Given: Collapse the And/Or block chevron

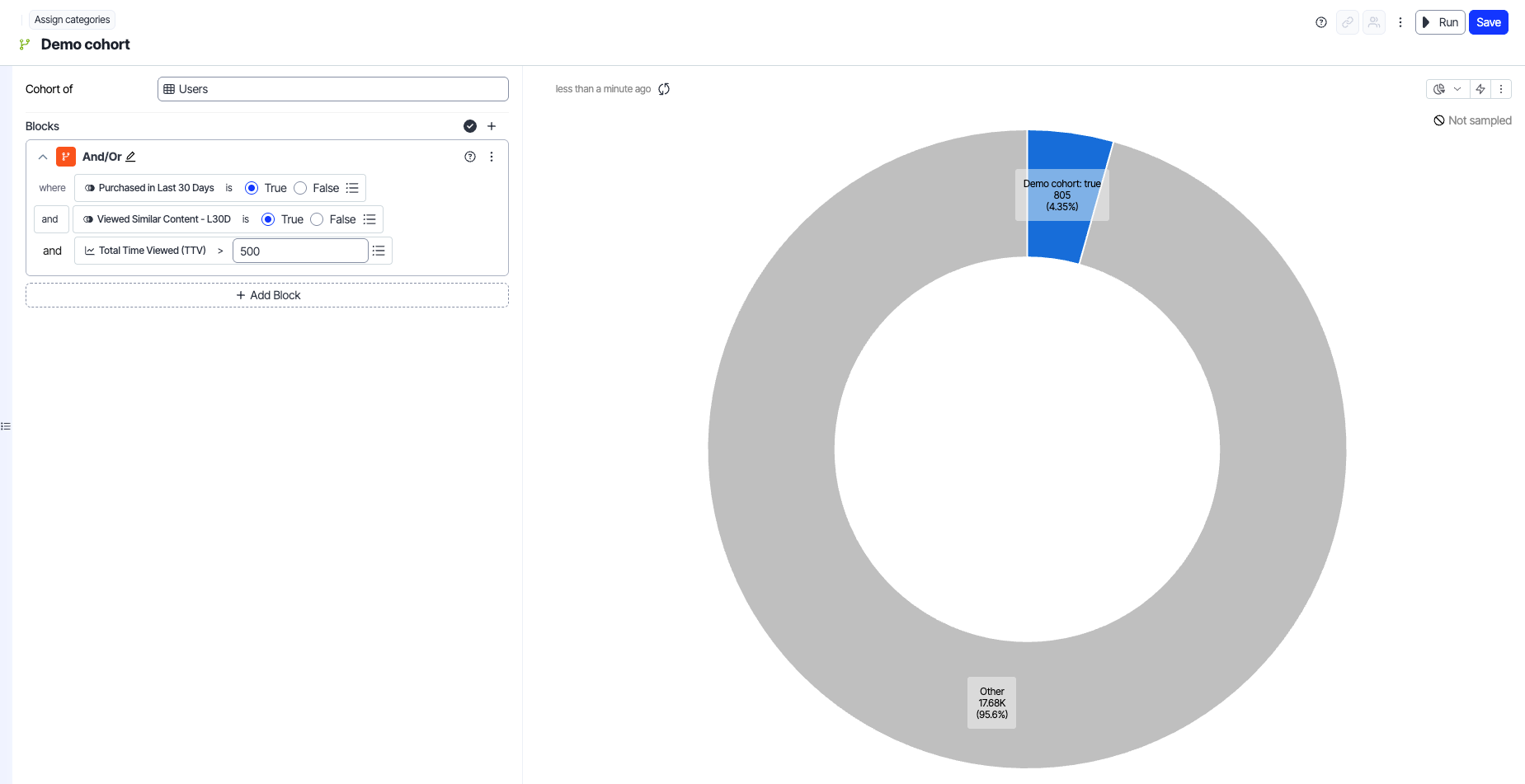Looking at the screenshot, I should coord(43,157).
